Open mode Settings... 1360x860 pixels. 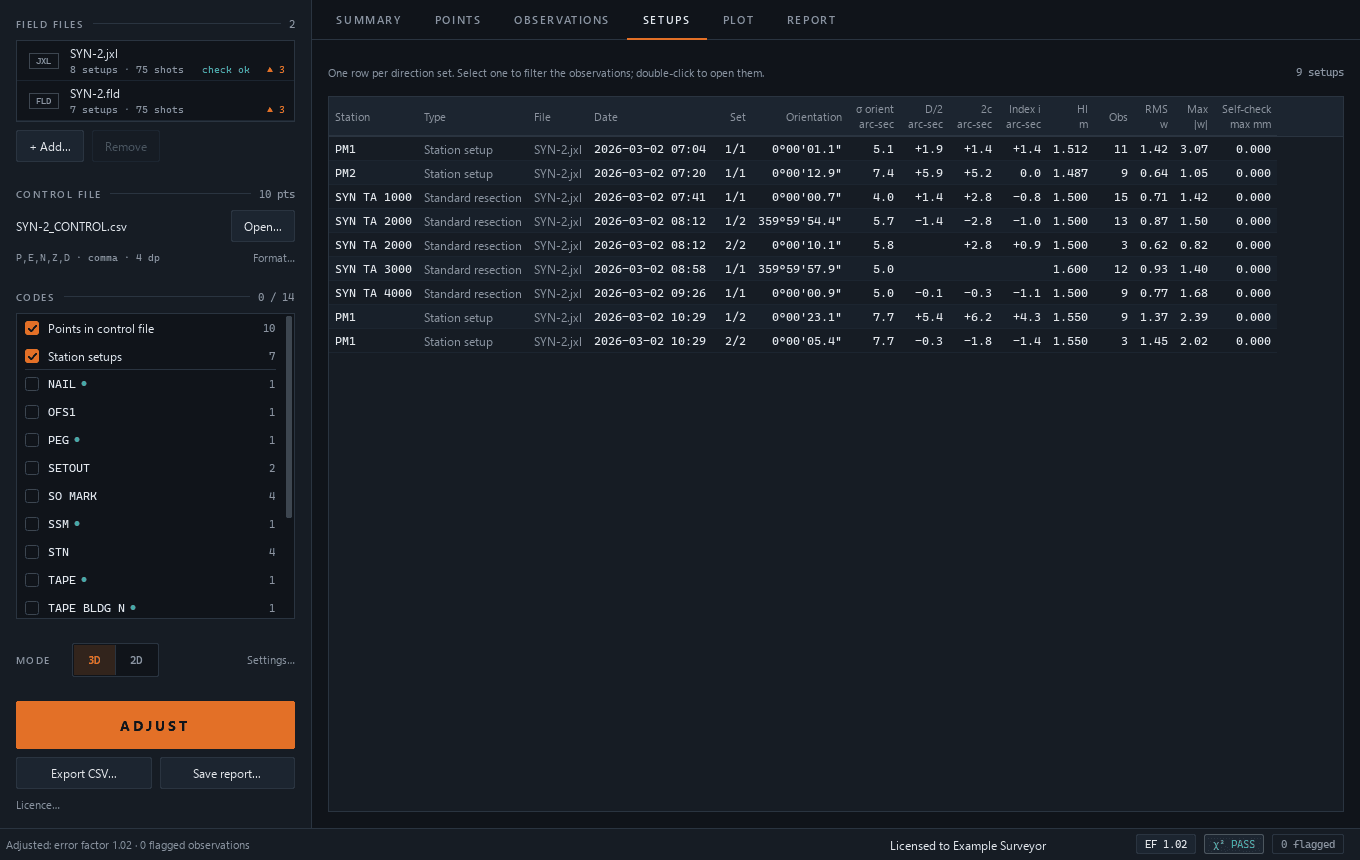[x=271, y=660]
